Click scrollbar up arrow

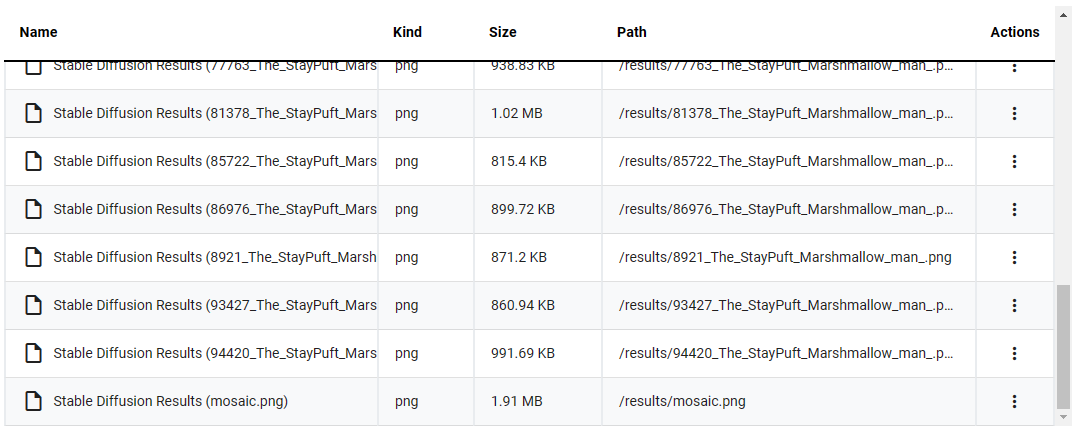point(1064,14)
